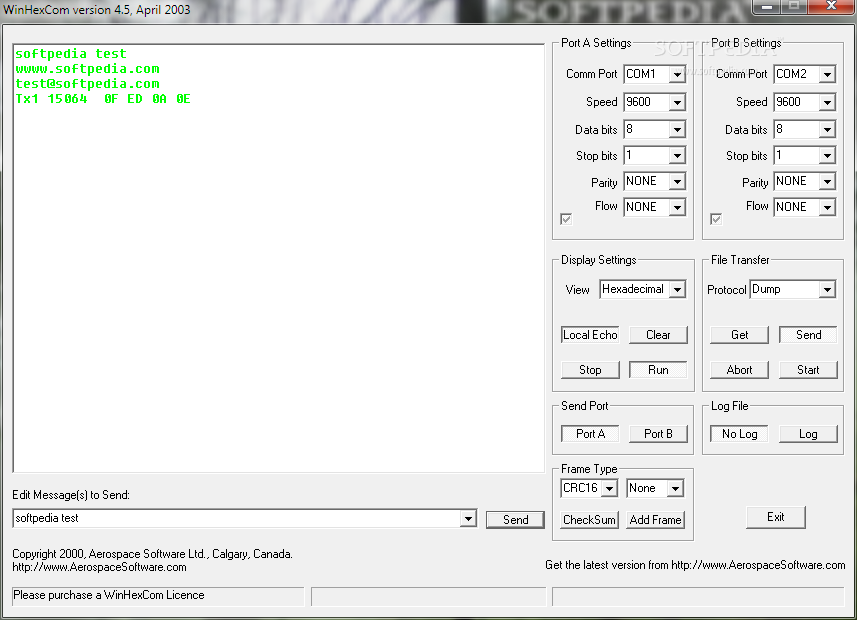Click 'Get the latest version' URL text
This screenshot has width=857, height=620.
click(695, 565)
